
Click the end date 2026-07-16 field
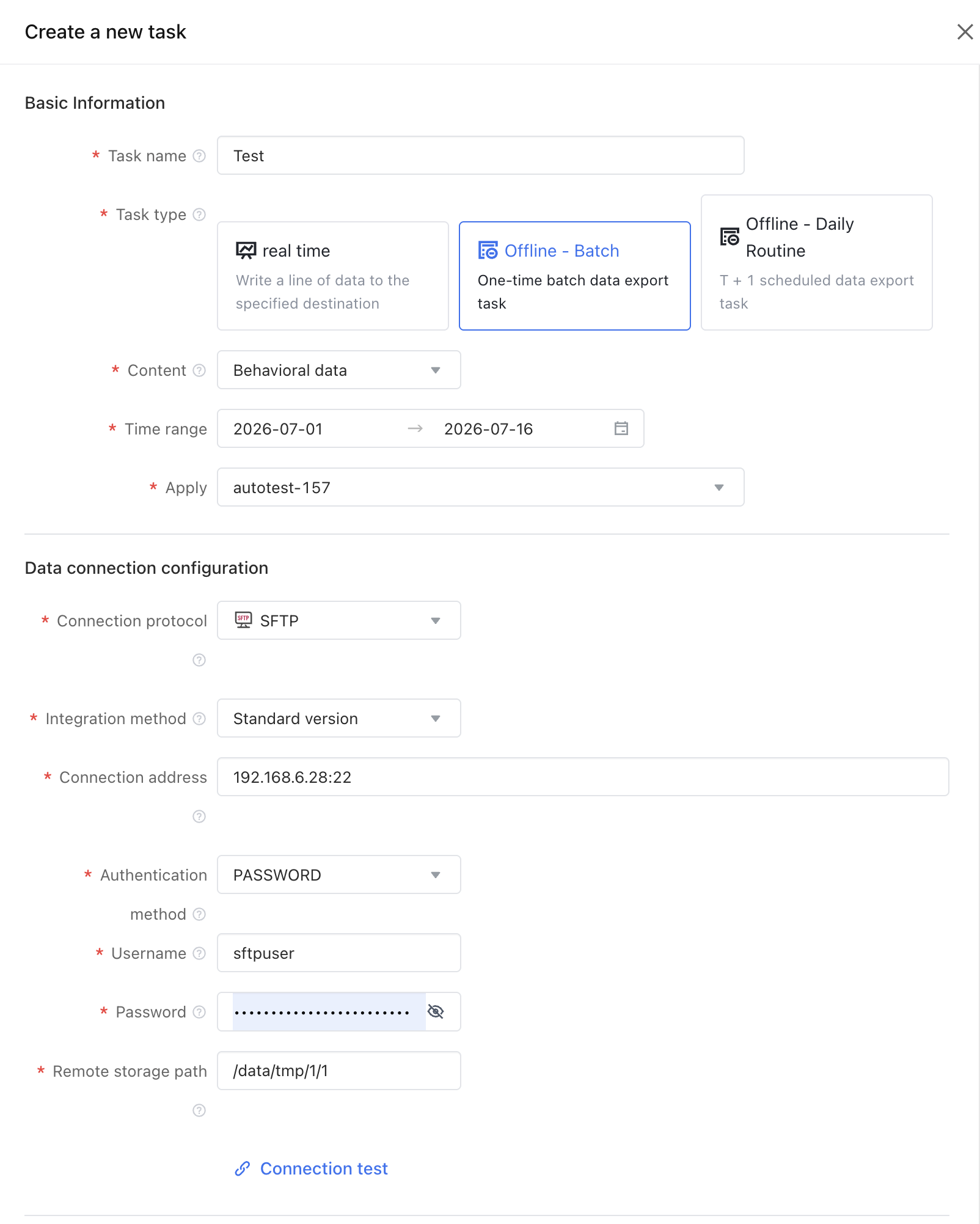[x=522, y=429]
